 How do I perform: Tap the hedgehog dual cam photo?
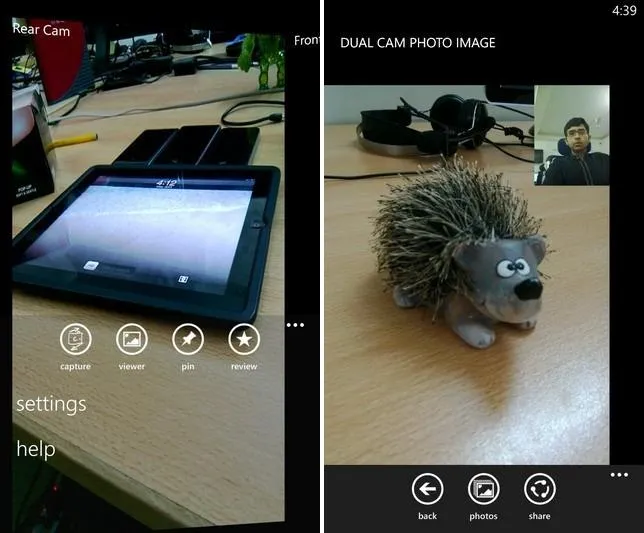467,275
